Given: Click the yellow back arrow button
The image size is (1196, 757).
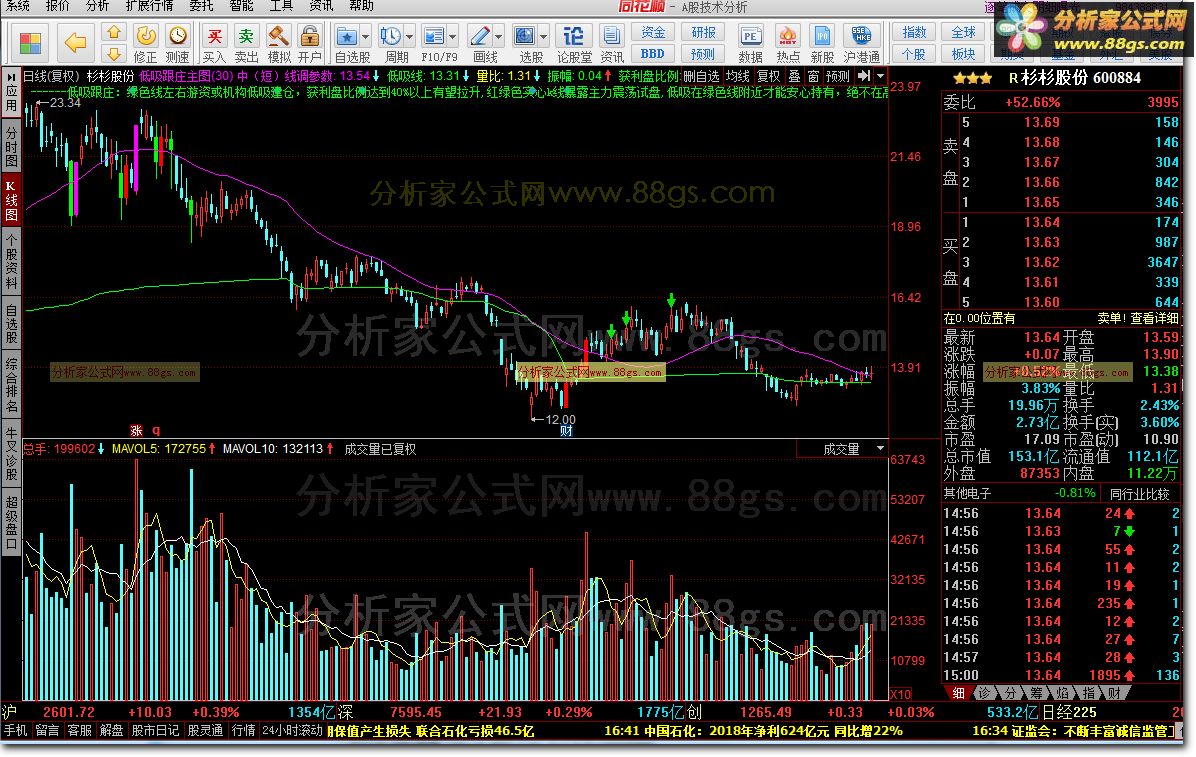Looking at the screenshot, I should coord(75,43).
